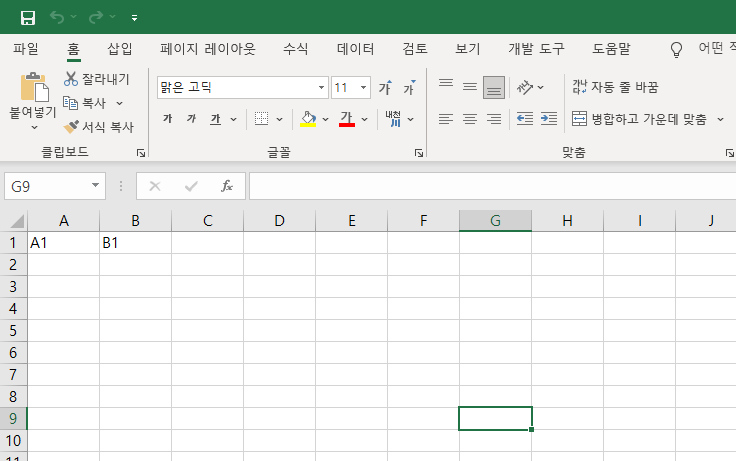Click the Redo arrow icon

click(96, 17)
